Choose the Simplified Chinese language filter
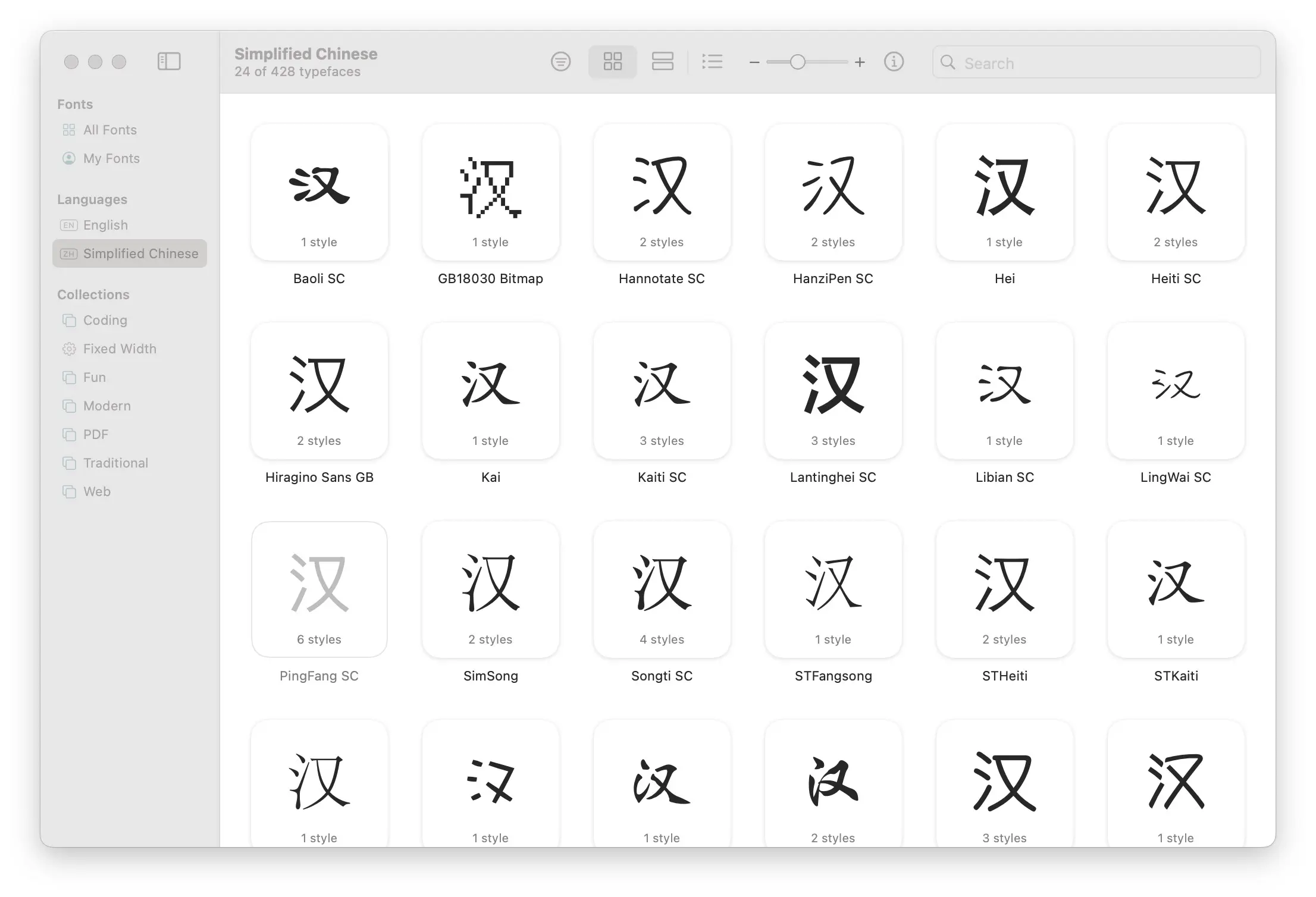Screen dimensions: 1316x897 coord(130,253)
